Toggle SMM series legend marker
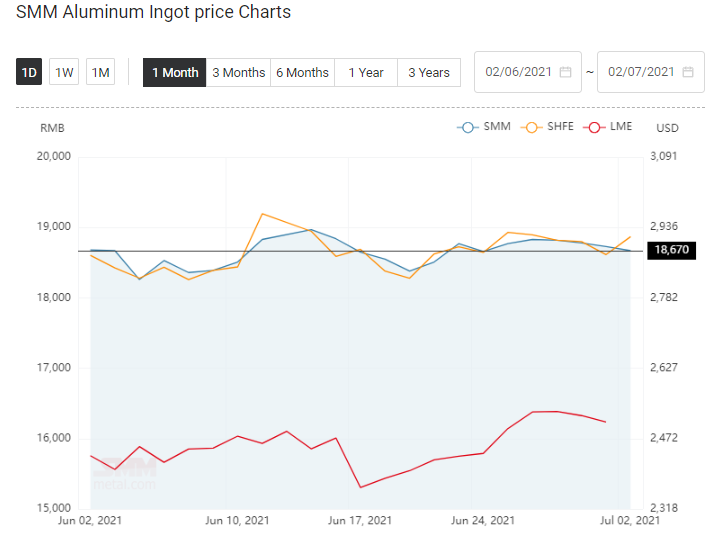The image size is (713, 533). click(467, 127)
